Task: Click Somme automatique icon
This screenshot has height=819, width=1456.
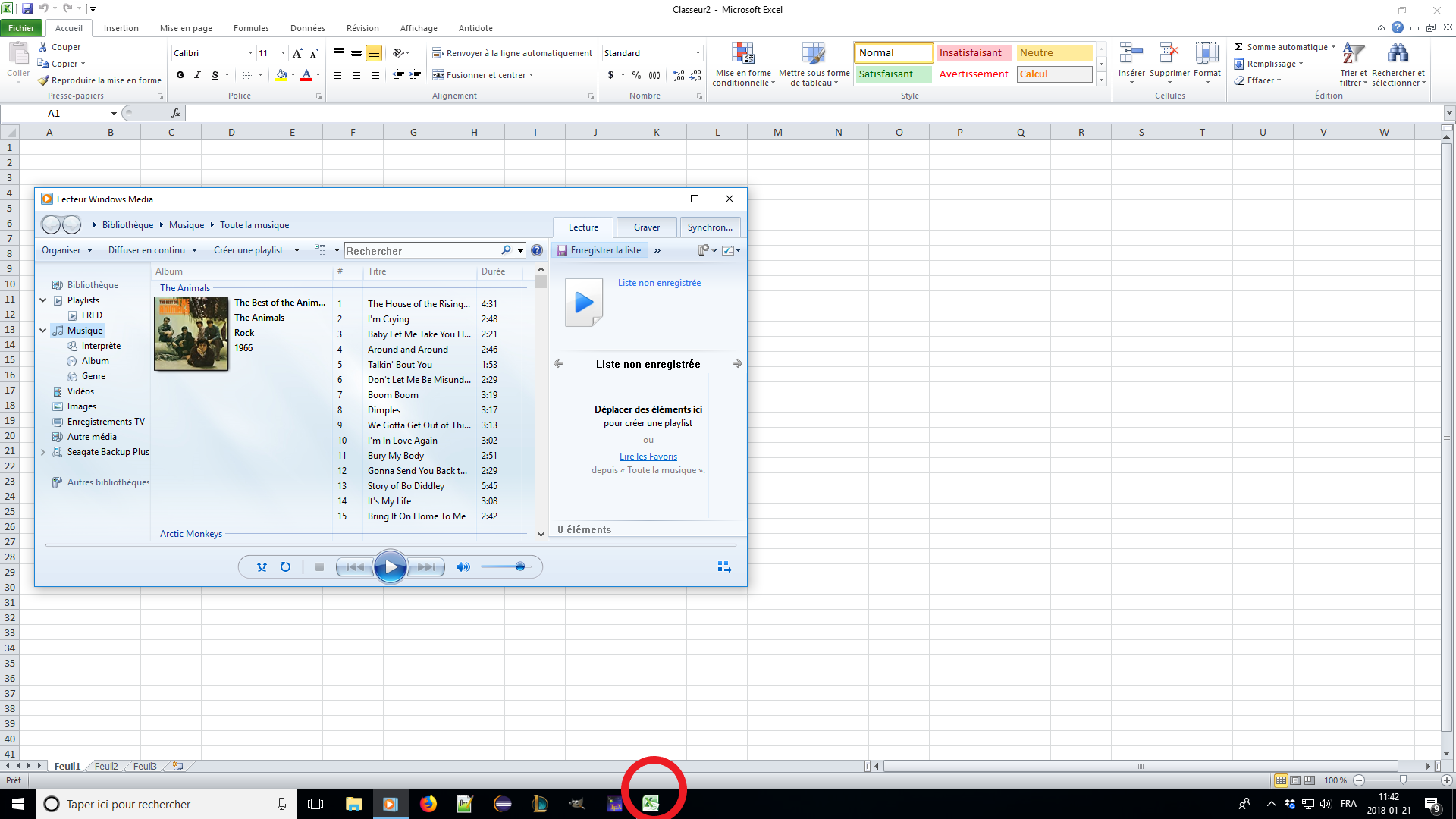Action: tap(1239, 47)
